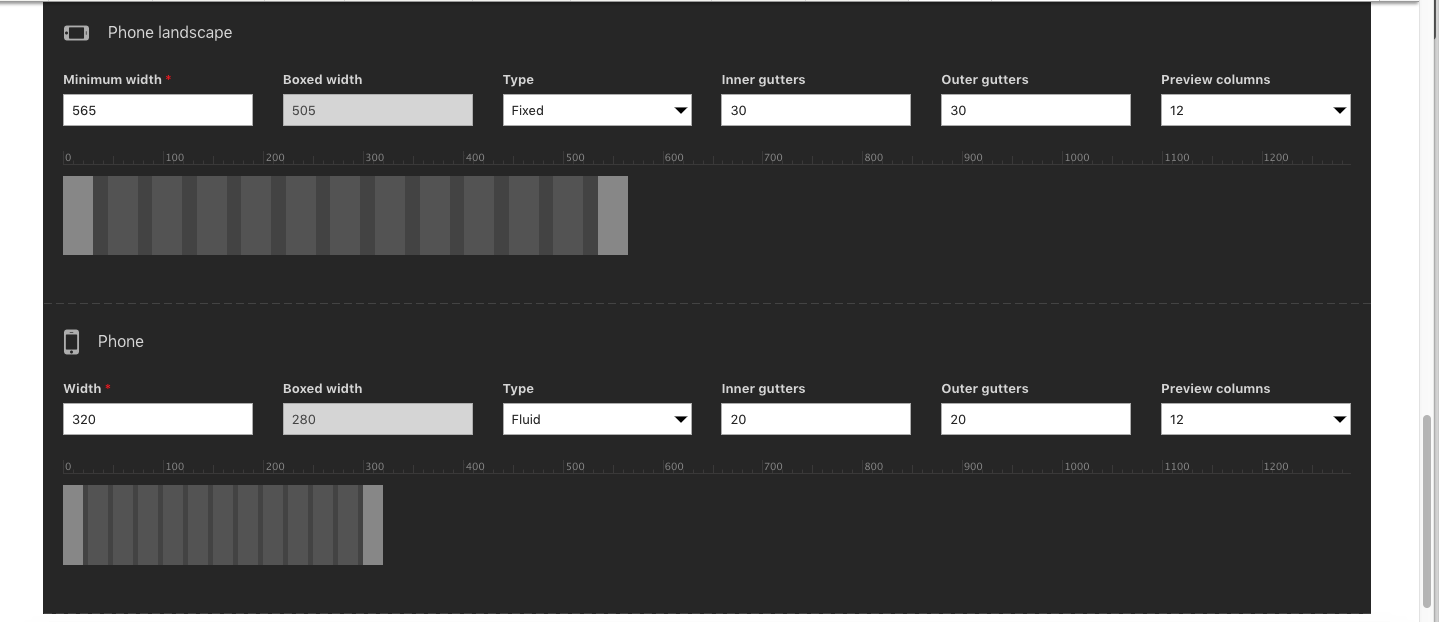Click the Phone landscape device icon

click(76, 33)
